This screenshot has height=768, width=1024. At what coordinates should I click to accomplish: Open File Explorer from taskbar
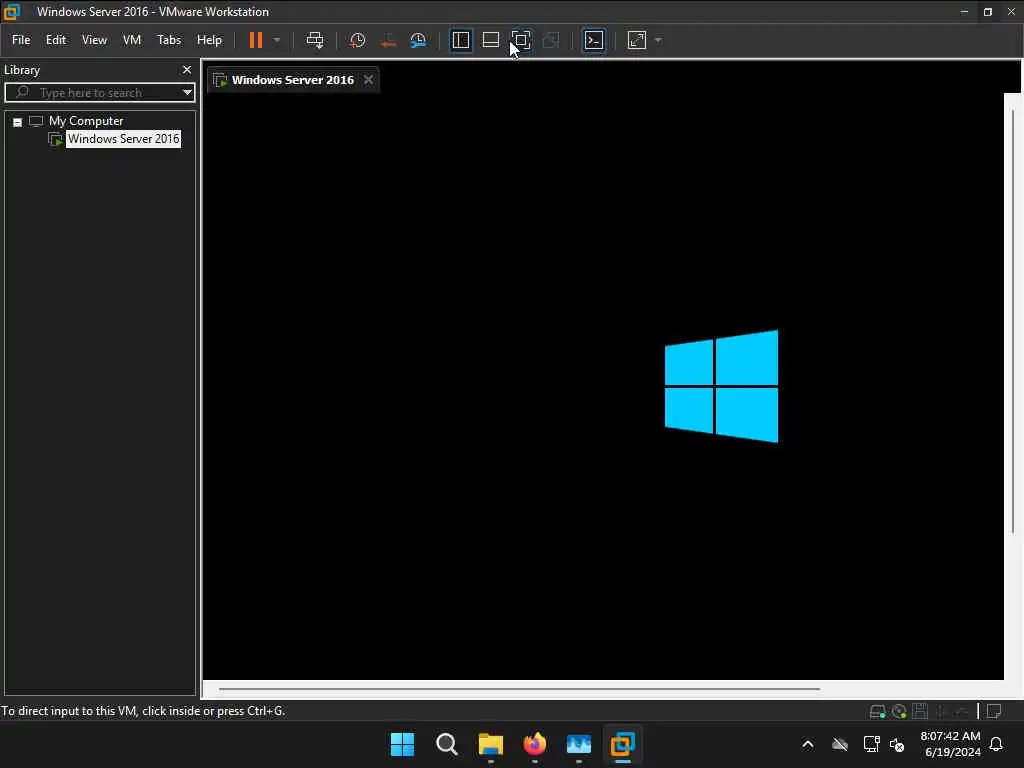click(x=490, y=744)
